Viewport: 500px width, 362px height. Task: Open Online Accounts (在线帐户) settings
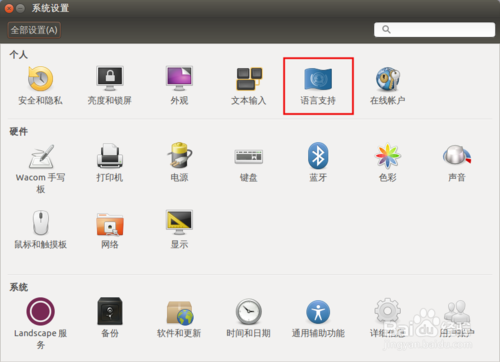387,85
